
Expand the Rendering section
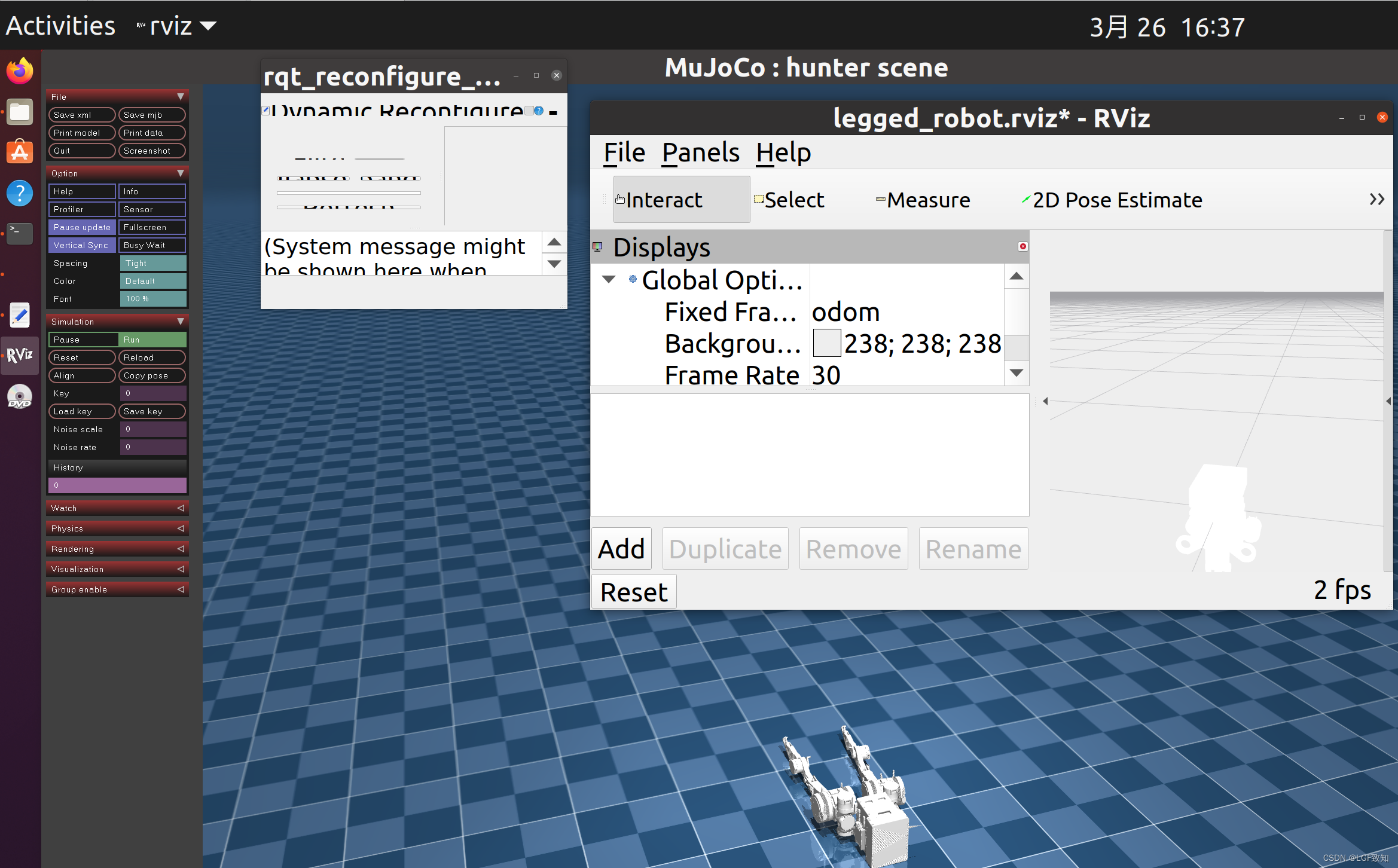pyautogui.click(x=117, y=549)
